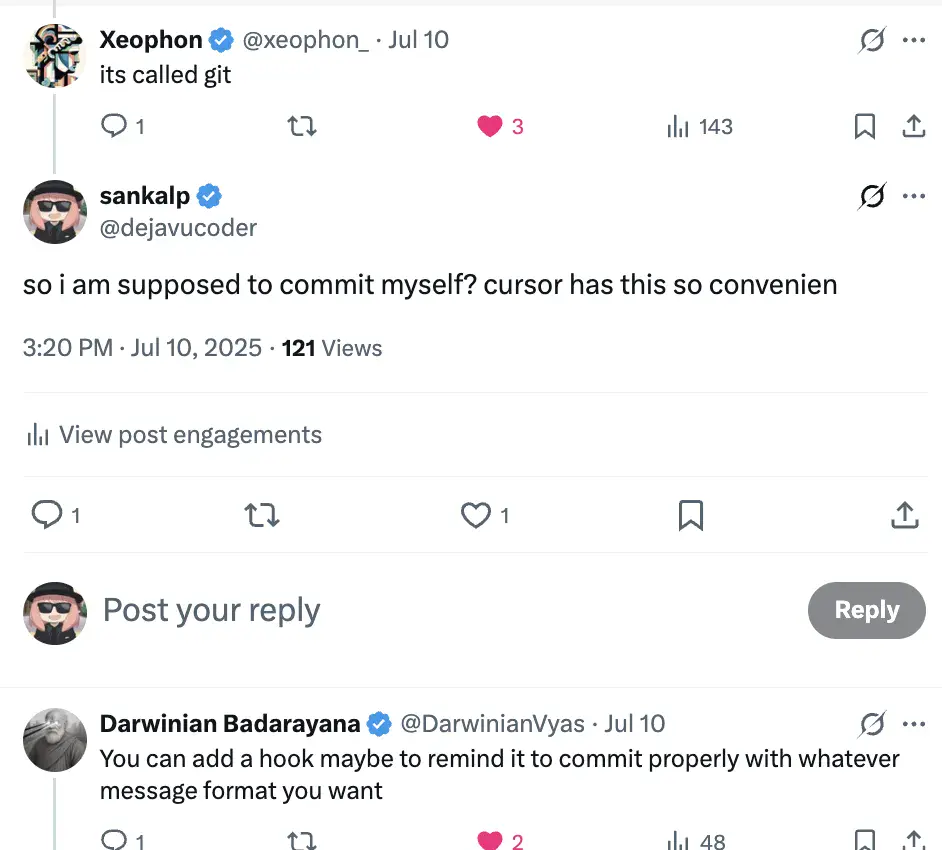Click Darwinian Badarayana's profile avatar
The height and width of the screenshot is (850, 942).
click(55, 741)
